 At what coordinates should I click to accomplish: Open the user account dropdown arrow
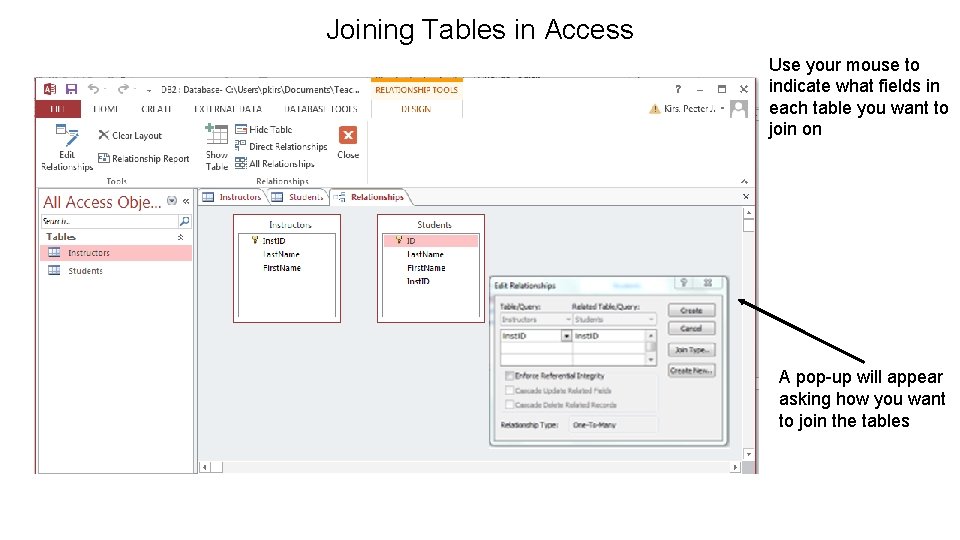click(722, 108)
